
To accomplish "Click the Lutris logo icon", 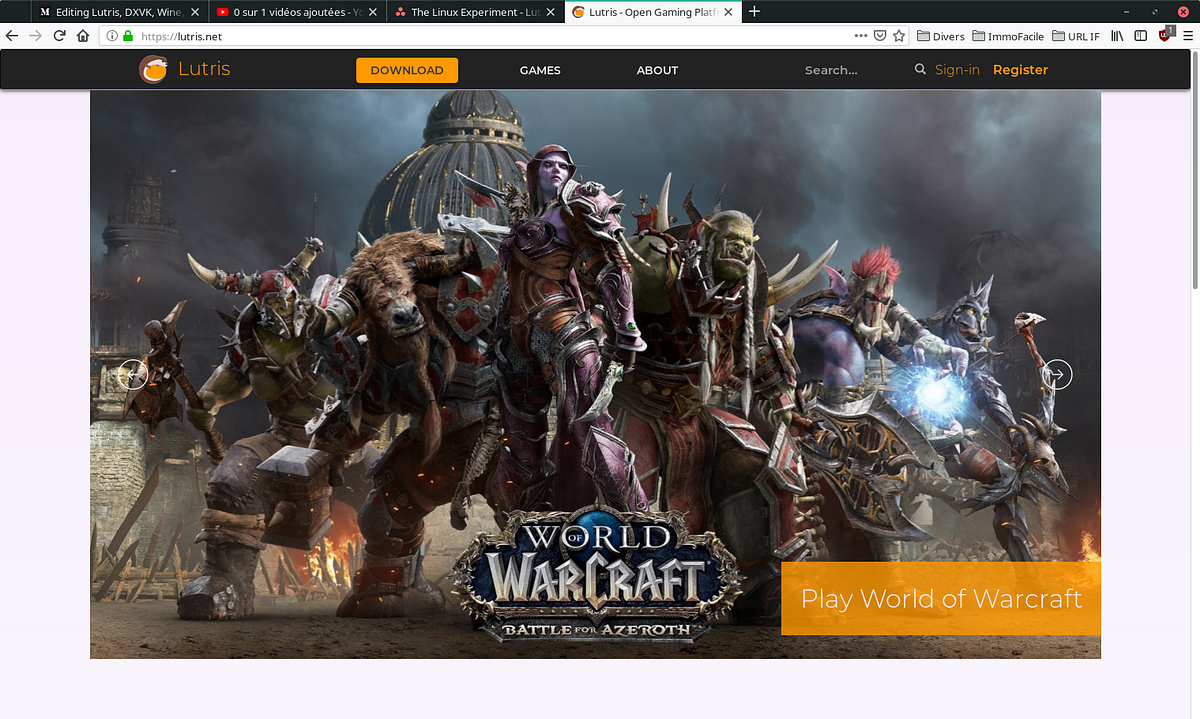I will [x=153, y=70].
